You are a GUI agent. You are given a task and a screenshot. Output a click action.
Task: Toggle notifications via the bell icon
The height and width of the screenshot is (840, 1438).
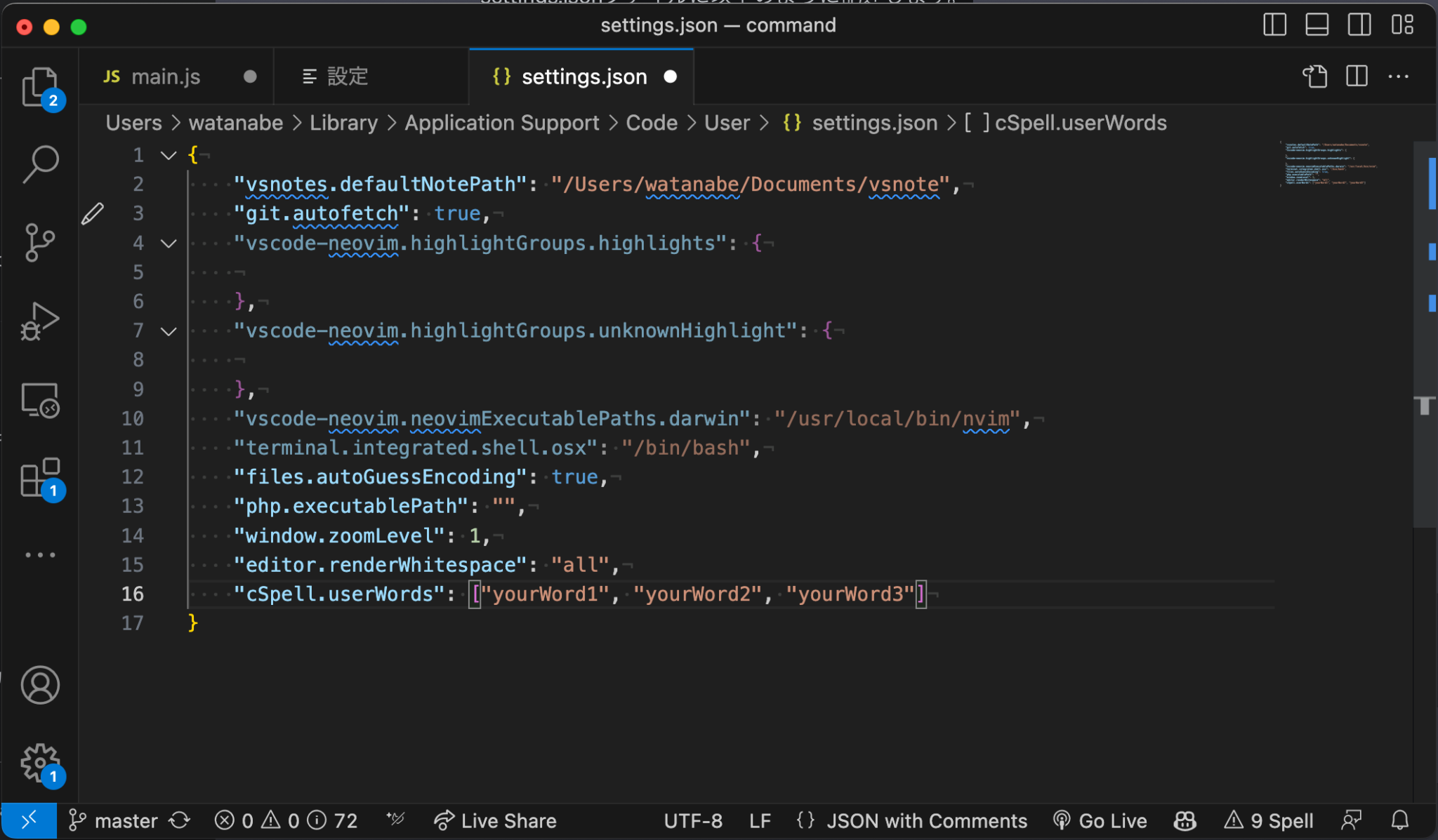[x=1399, y=820]
